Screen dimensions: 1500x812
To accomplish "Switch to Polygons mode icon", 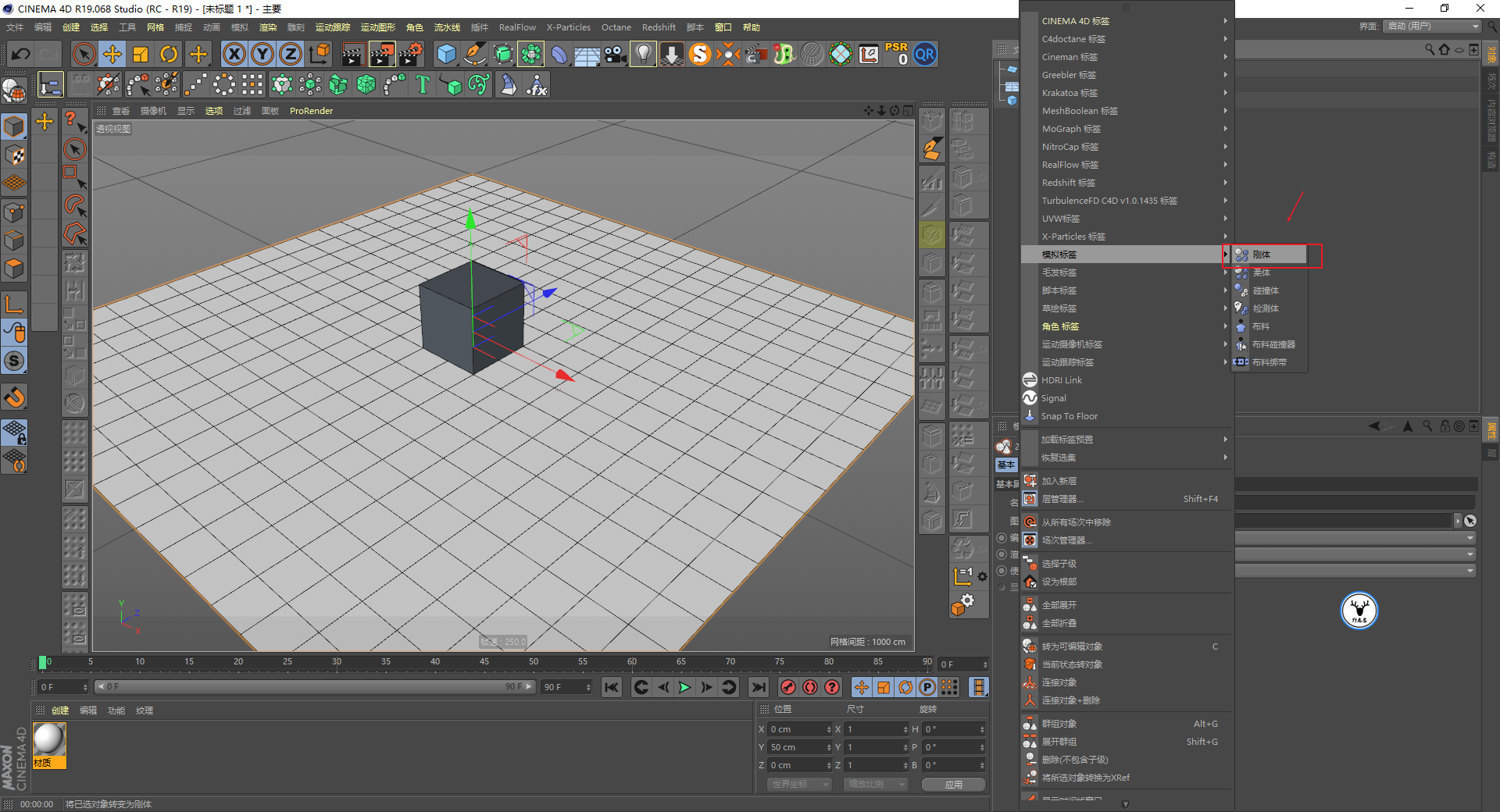I will coord(14,269).
